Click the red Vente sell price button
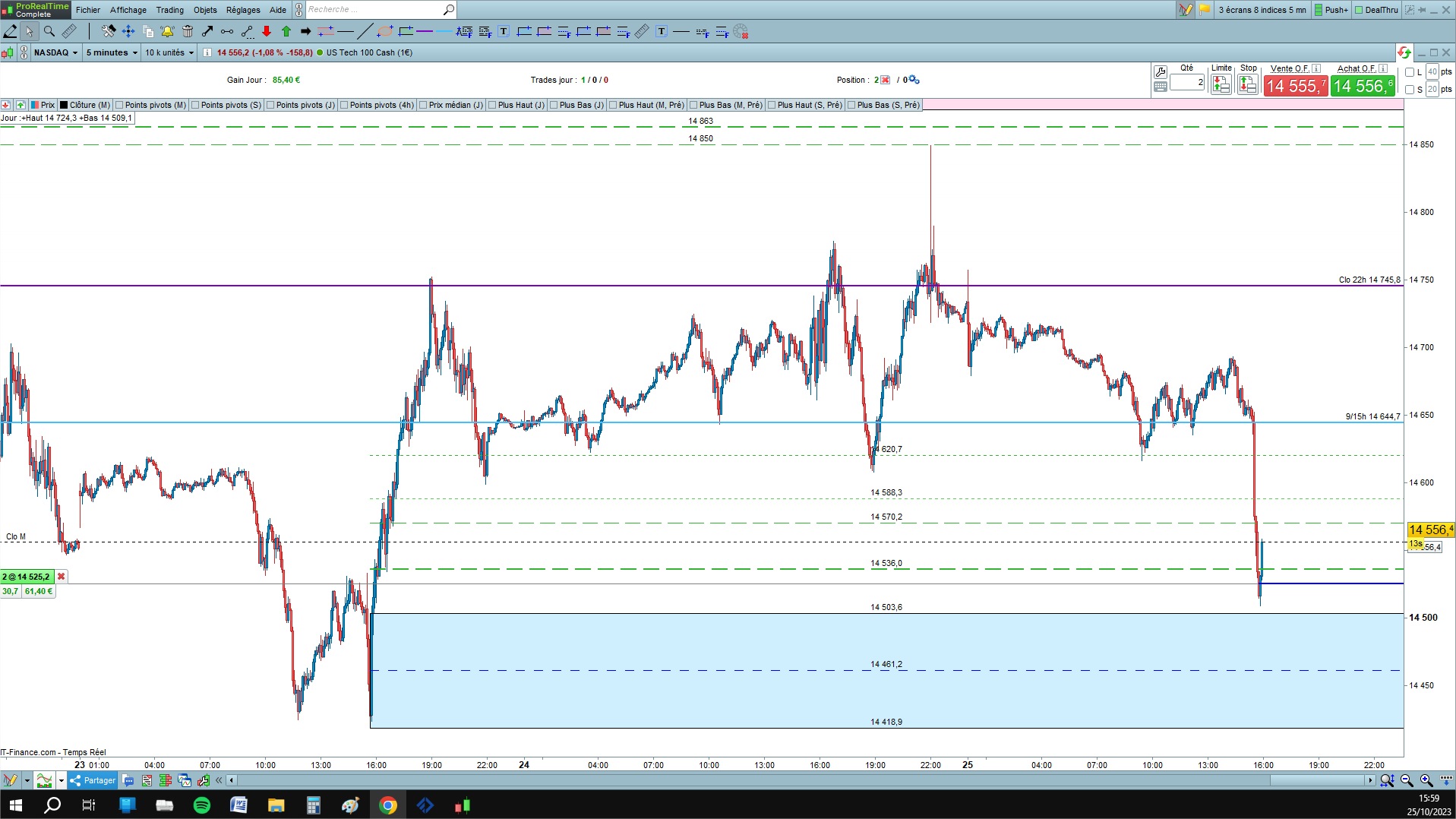 (1296, 86)
